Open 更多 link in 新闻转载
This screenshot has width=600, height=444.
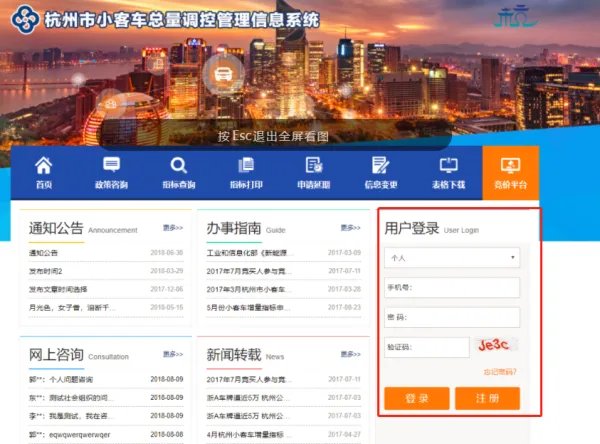point(351,354)
